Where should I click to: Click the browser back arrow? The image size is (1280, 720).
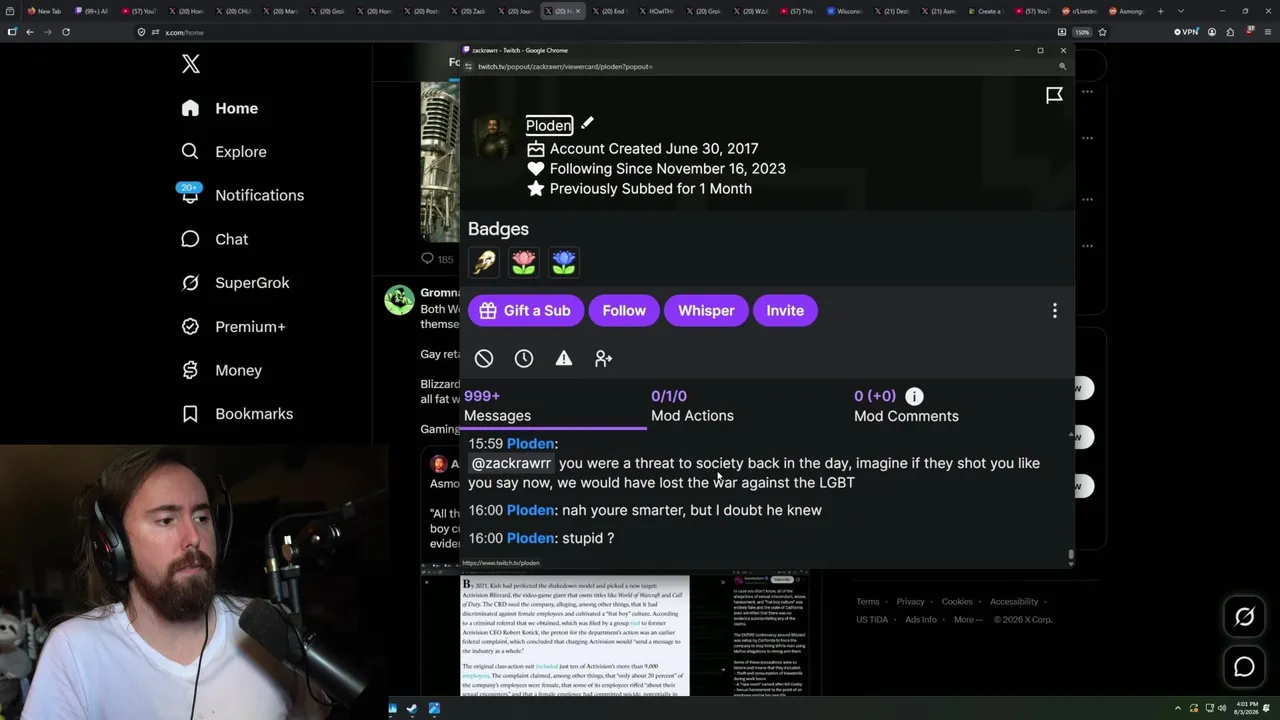(30, 32)
